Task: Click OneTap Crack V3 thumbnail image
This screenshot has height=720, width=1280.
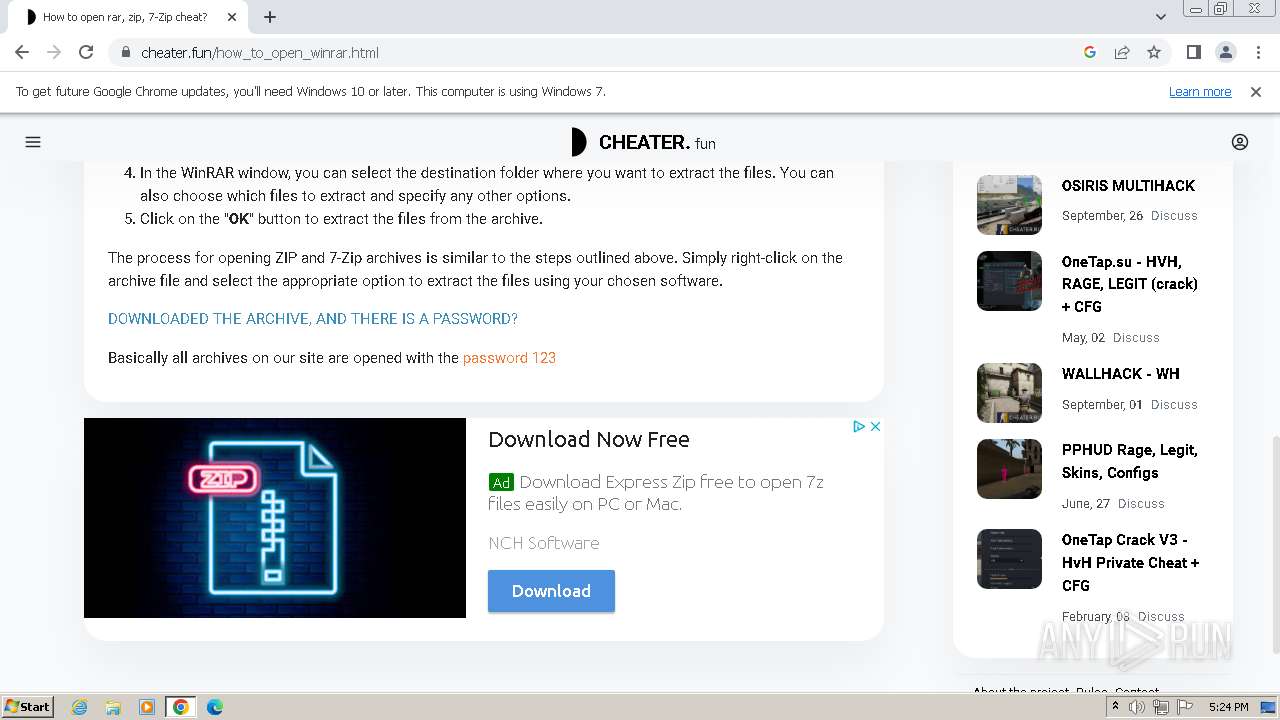Action: 1009,559
